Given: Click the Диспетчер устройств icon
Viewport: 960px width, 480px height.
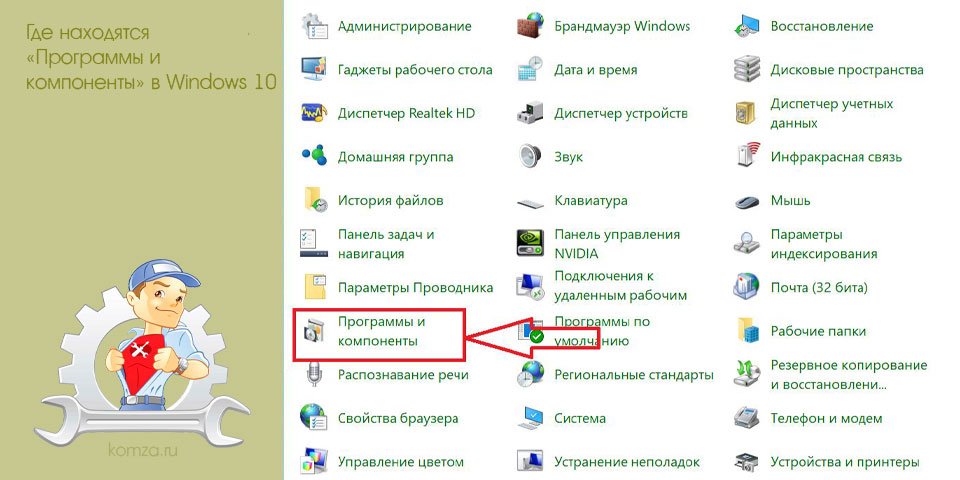Looking at the screenshot, I should (530, 113).
